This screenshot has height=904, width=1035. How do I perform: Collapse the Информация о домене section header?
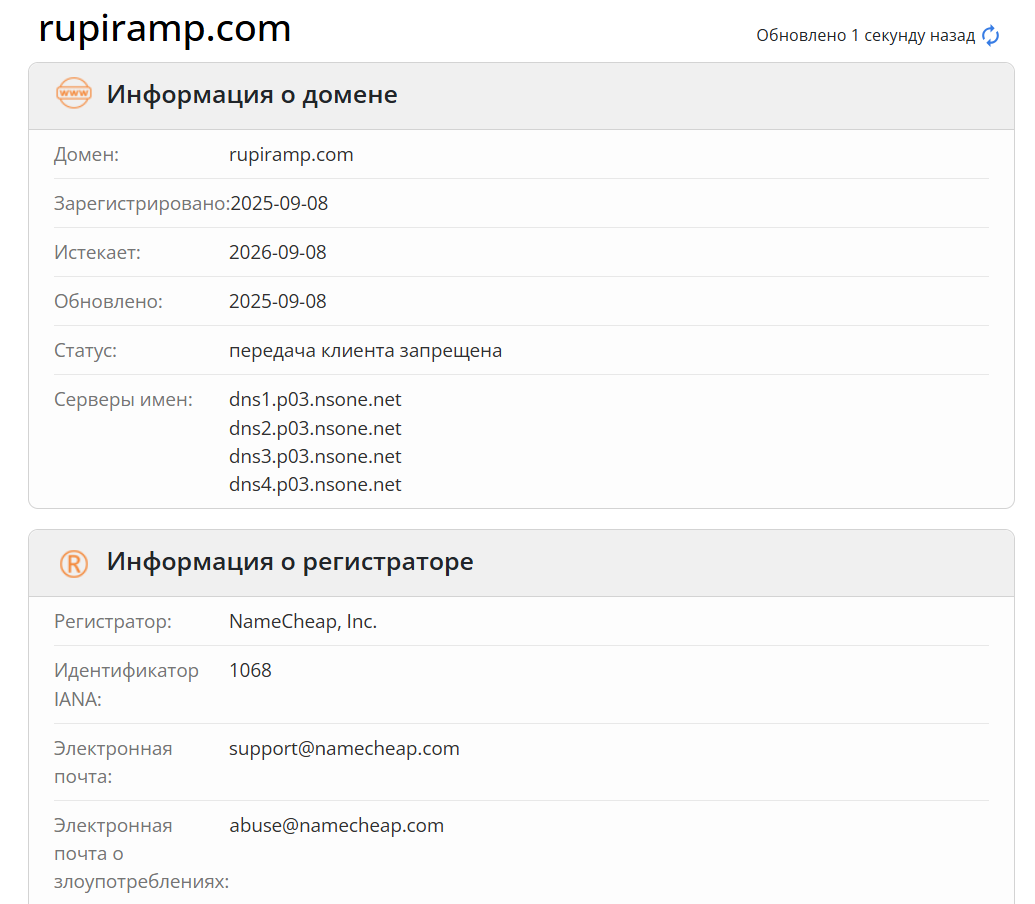[x=251, y=94]
